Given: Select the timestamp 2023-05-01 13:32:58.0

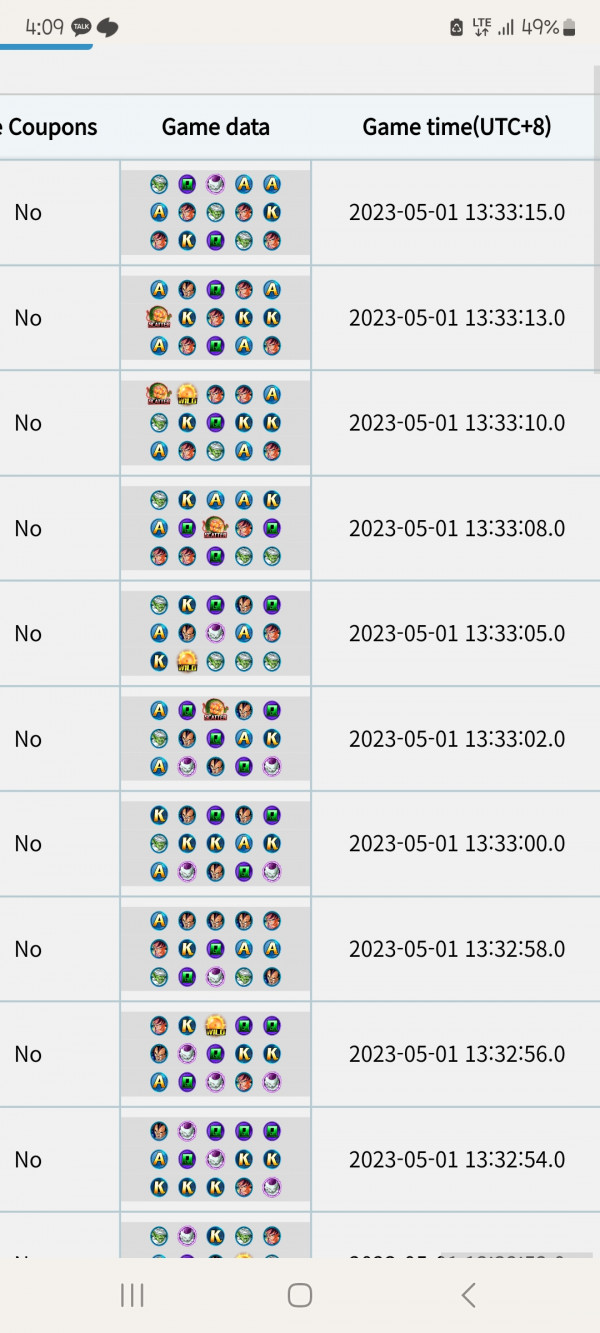Looking at the screenshot, I should 456,949.
